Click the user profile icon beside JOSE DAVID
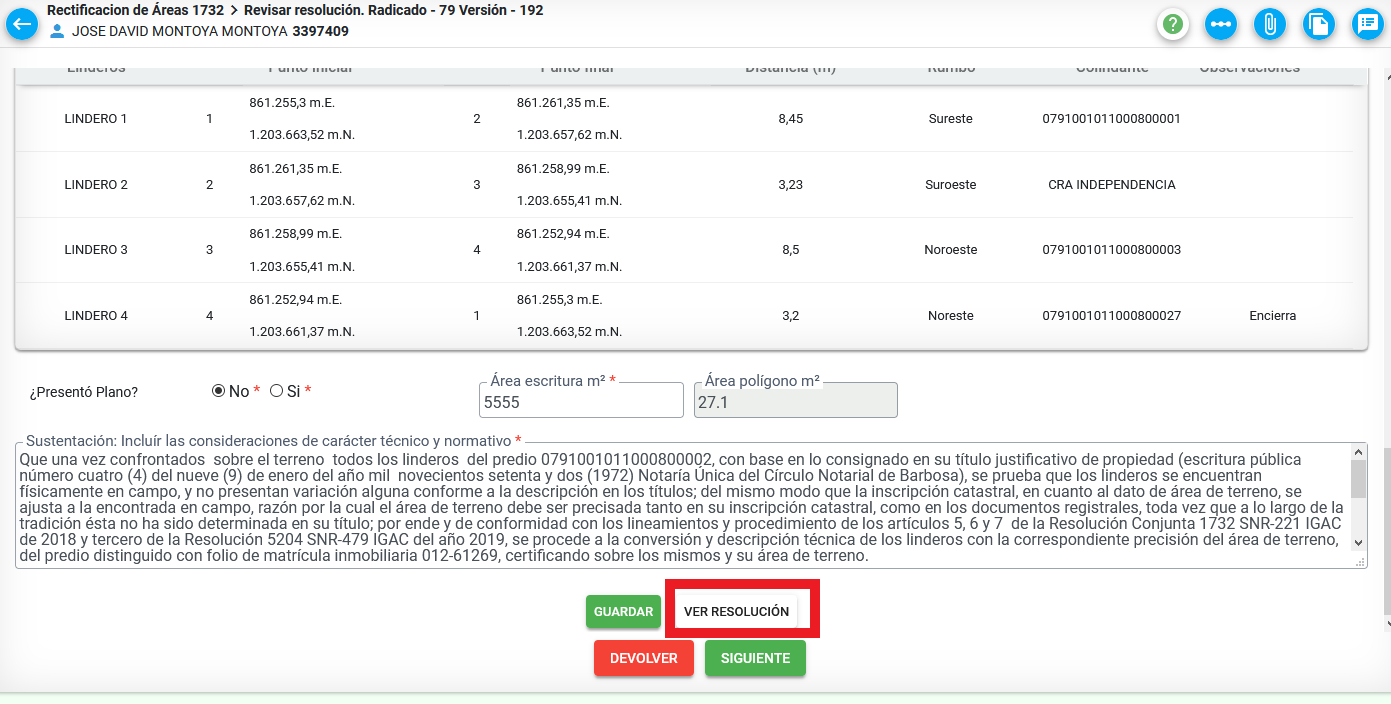This screenshot has width=1391, height=704. 57,32
